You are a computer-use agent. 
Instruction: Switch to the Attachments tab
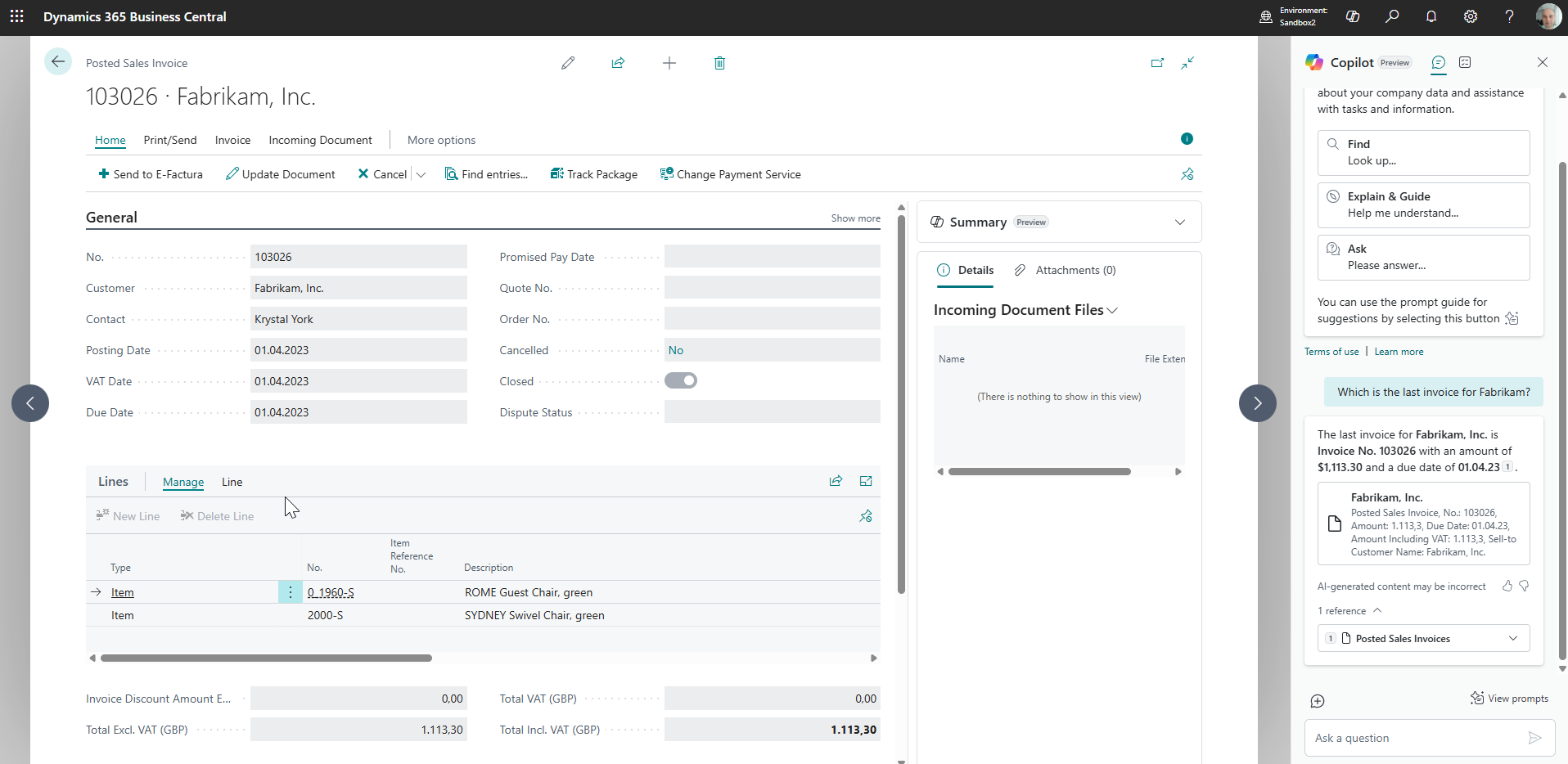[x=1066, y=270]
